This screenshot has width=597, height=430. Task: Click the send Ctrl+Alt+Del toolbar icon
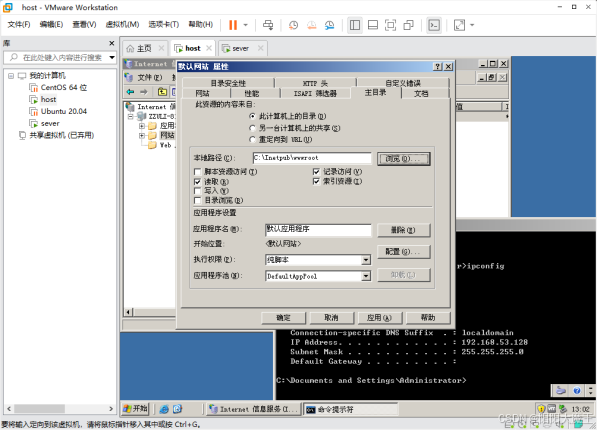click(x=268, y=25)
